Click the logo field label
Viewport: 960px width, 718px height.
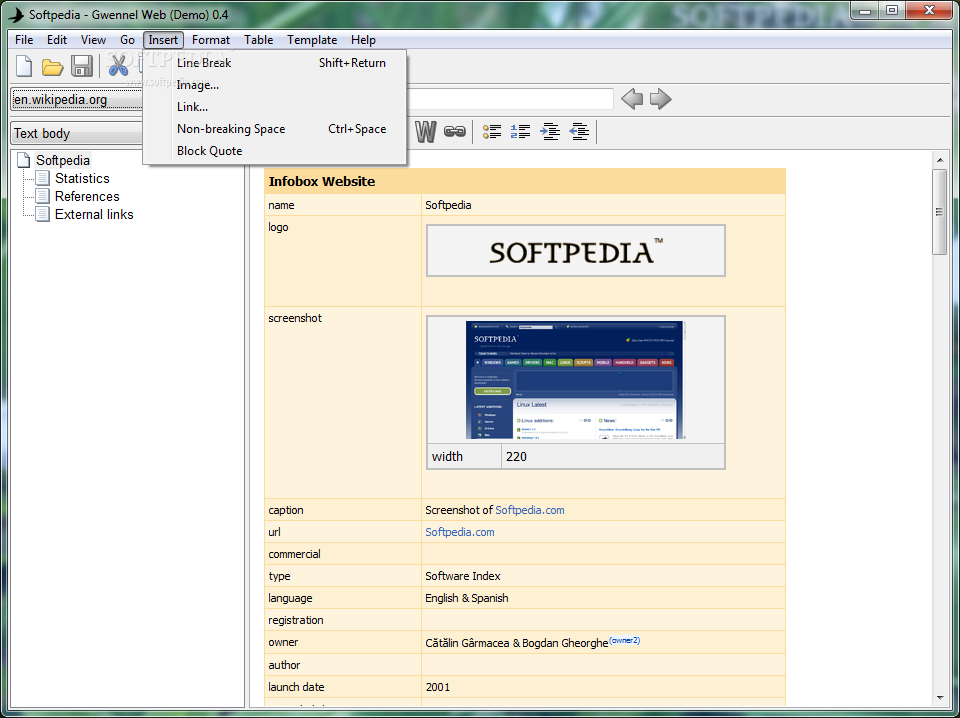tap(278, 227)
